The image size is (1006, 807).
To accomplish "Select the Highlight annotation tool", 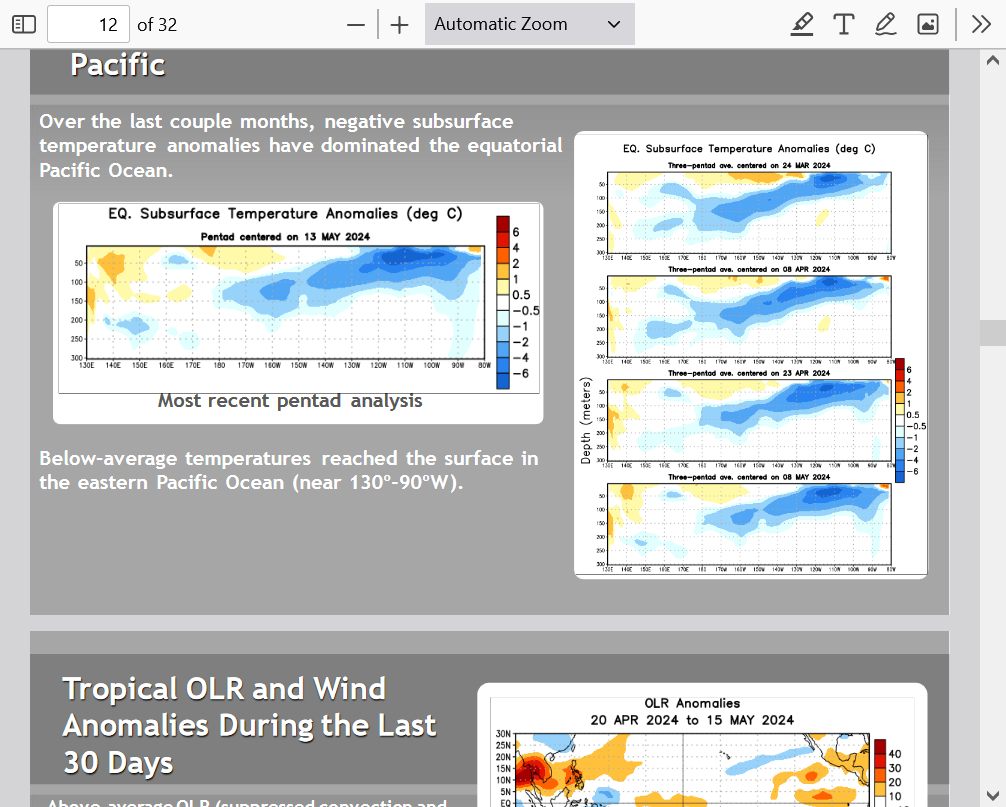I will click(x=802, y=24).
